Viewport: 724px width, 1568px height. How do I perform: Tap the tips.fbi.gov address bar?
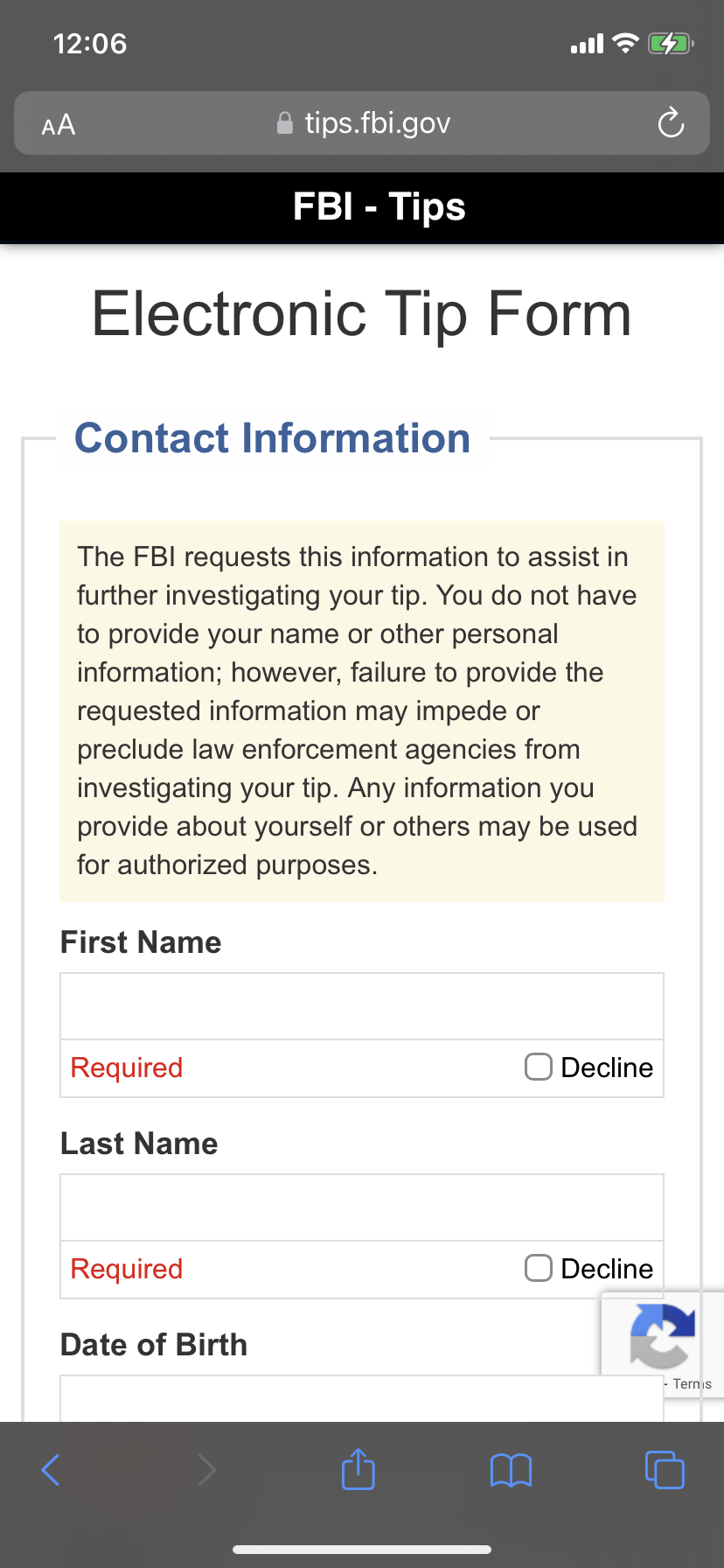click(362, 123)
